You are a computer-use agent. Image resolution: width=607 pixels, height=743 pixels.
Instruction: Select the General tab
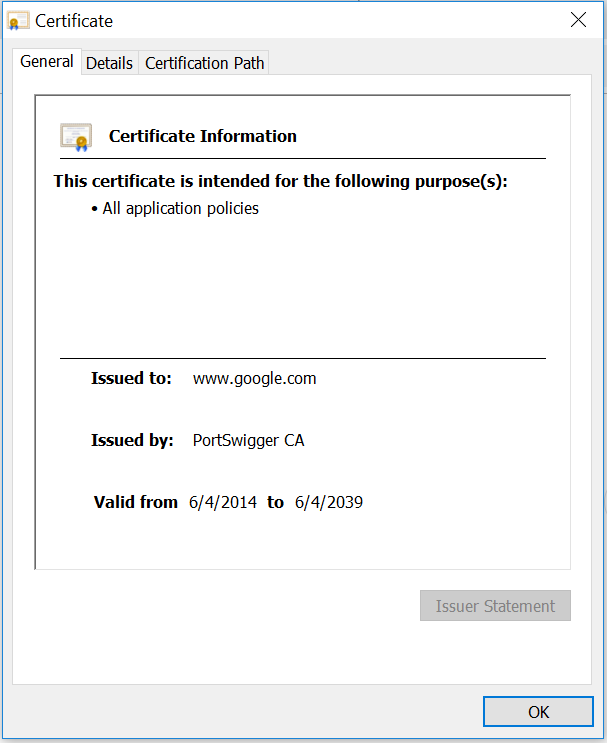pos(47,62)
